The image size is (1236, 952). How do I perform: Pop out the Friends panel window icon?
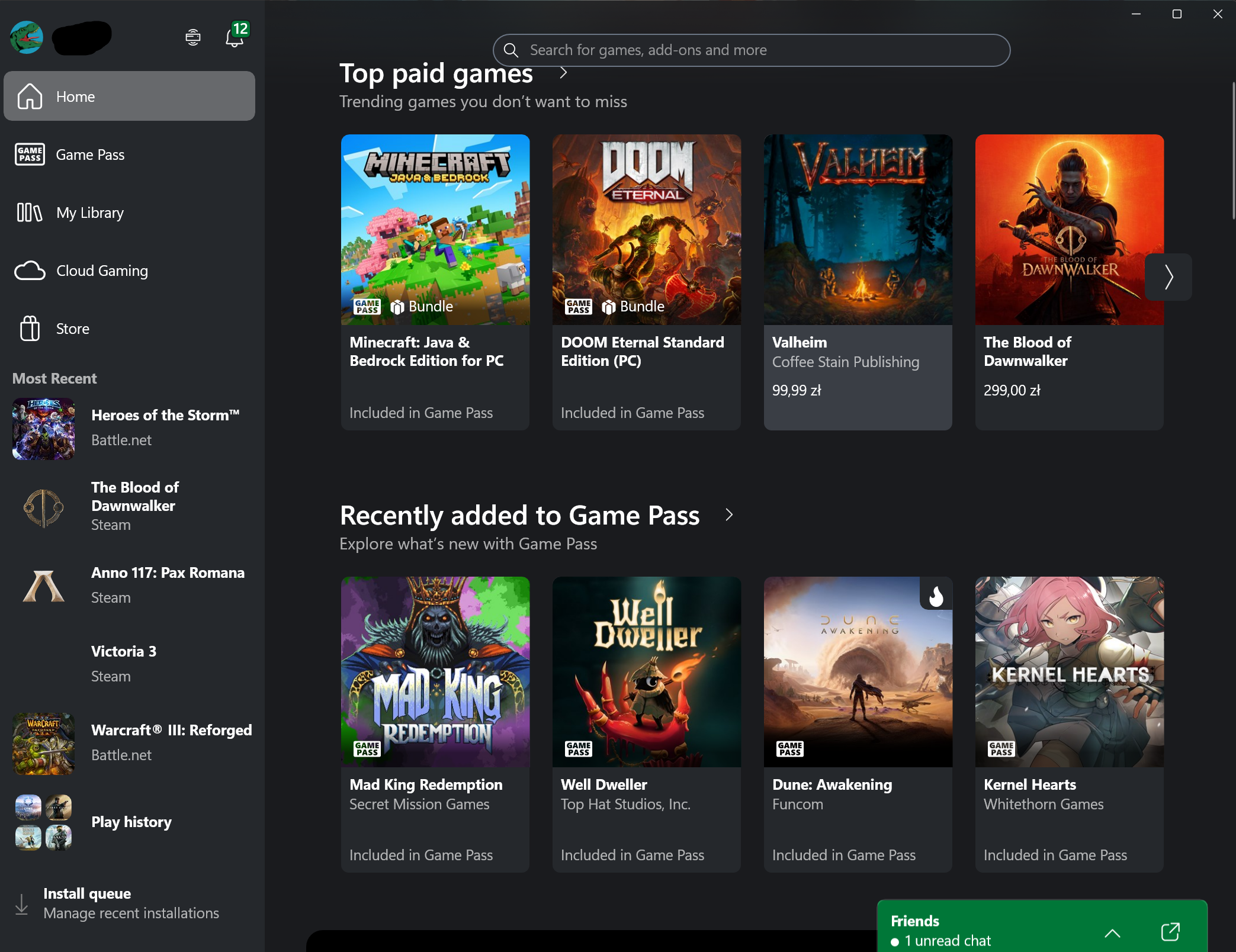pos(1170,932)
